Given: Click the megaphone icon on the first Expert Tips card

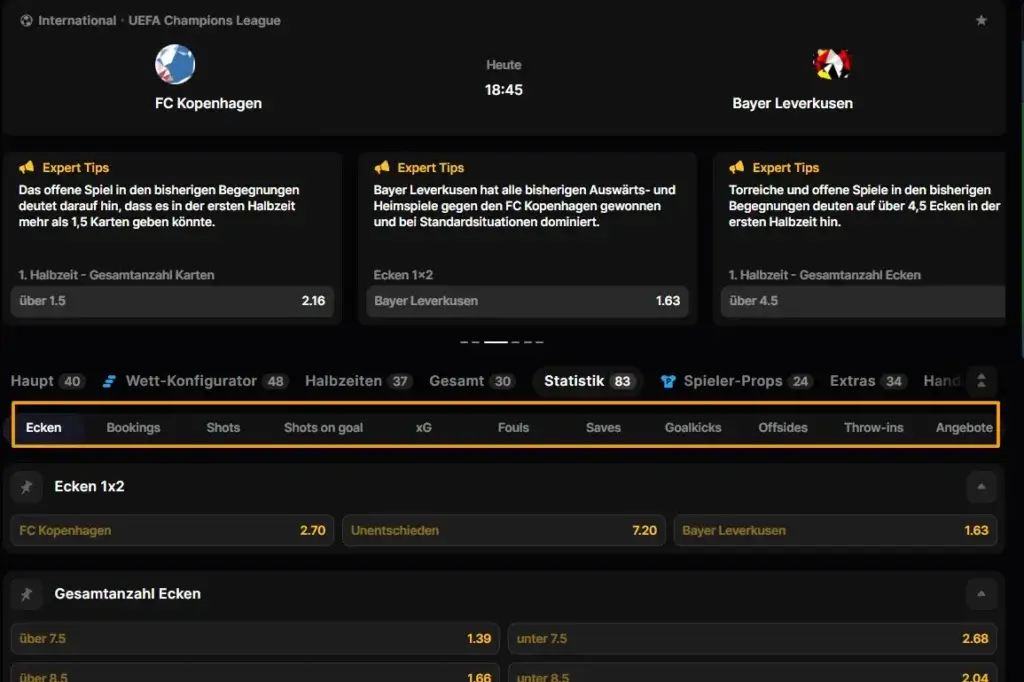Looking at the screenshot, I should 26,168.
